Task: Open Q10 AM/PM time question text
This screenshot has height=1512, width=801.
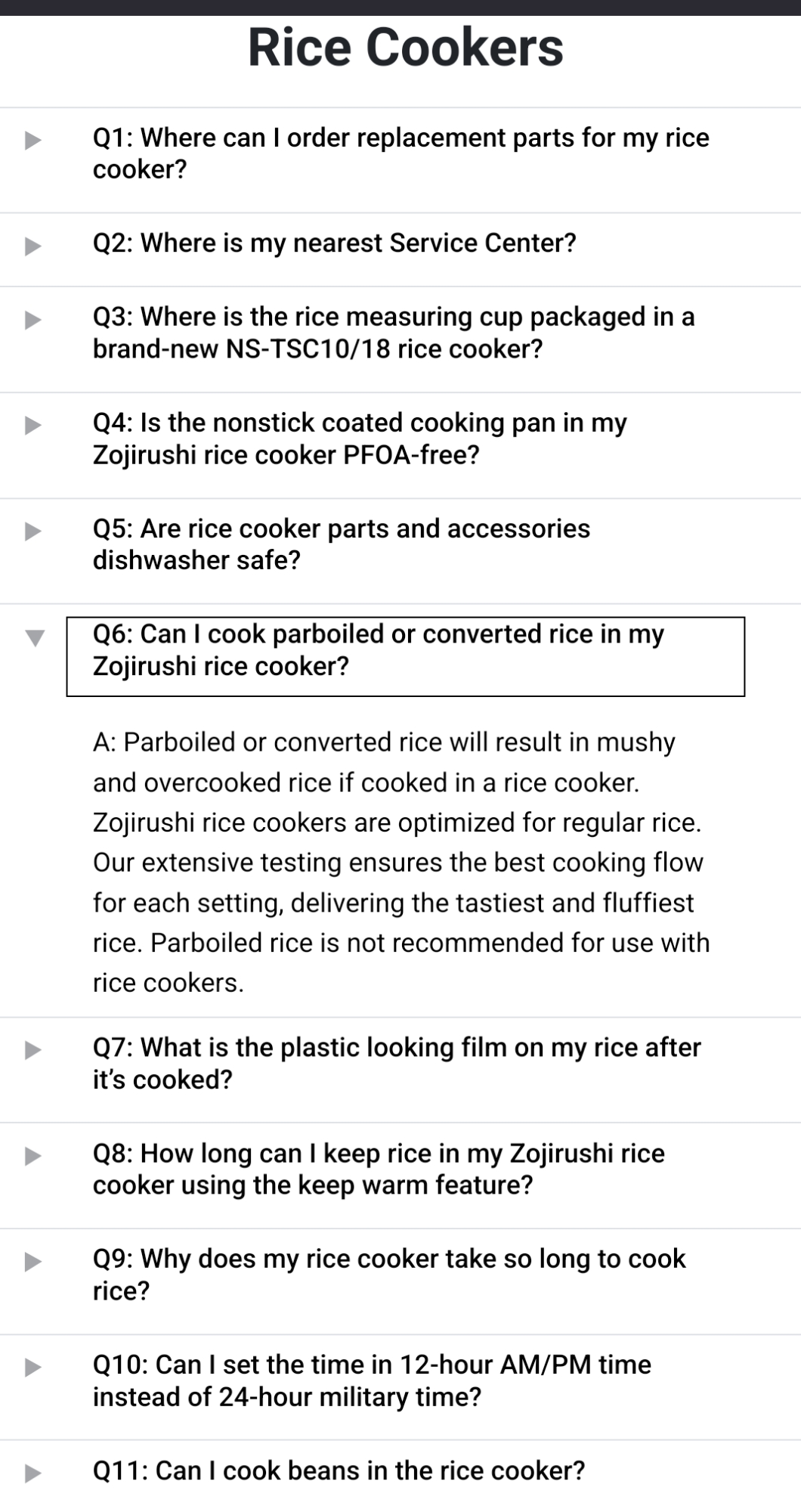Action: point(371,1380)
